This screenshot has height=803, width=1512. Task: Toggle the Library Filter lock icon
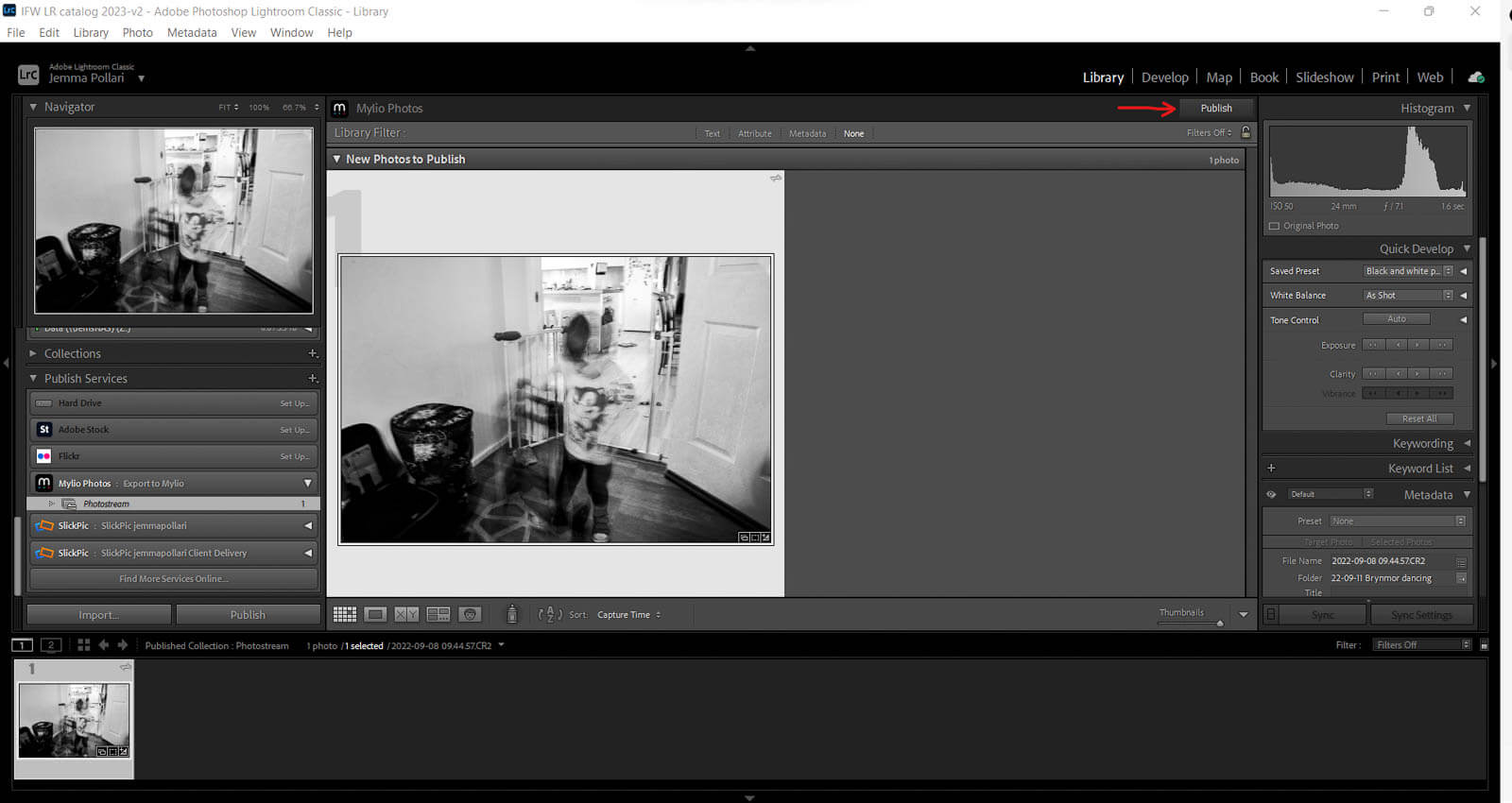pyautogui.click(x=1246, y=133)
